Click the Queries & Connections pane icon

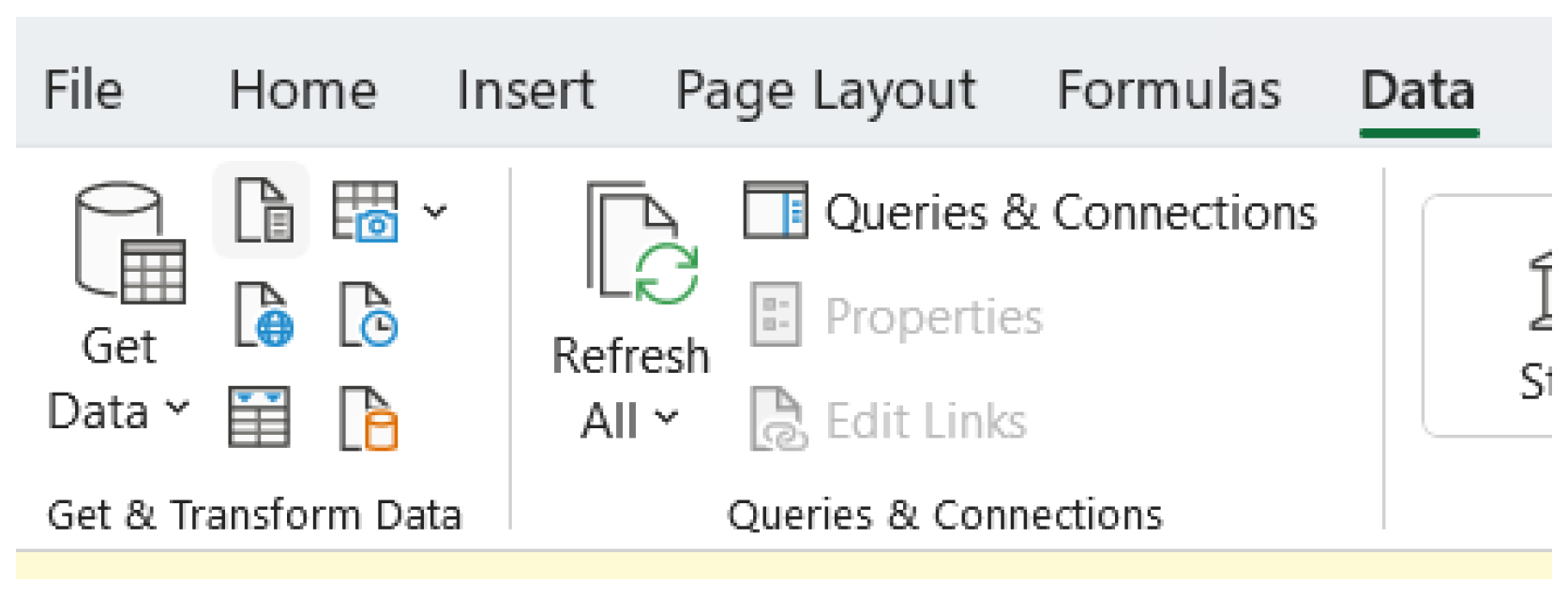pos(775,211)
